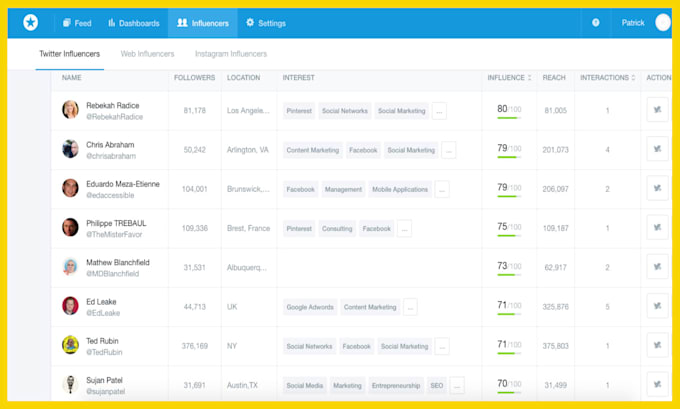Click the REACH column header

click(554, 78)
